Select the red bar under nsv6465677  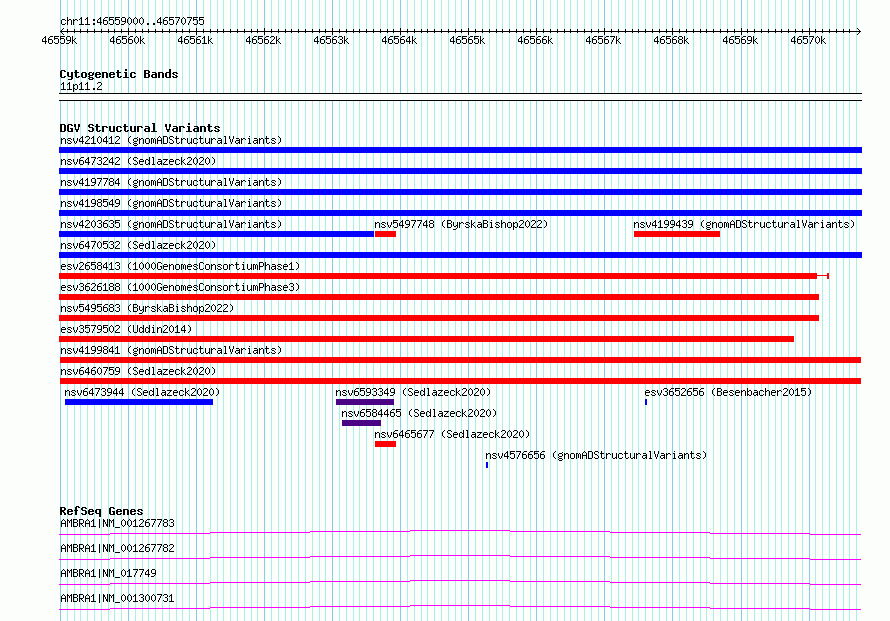[385, 444]
